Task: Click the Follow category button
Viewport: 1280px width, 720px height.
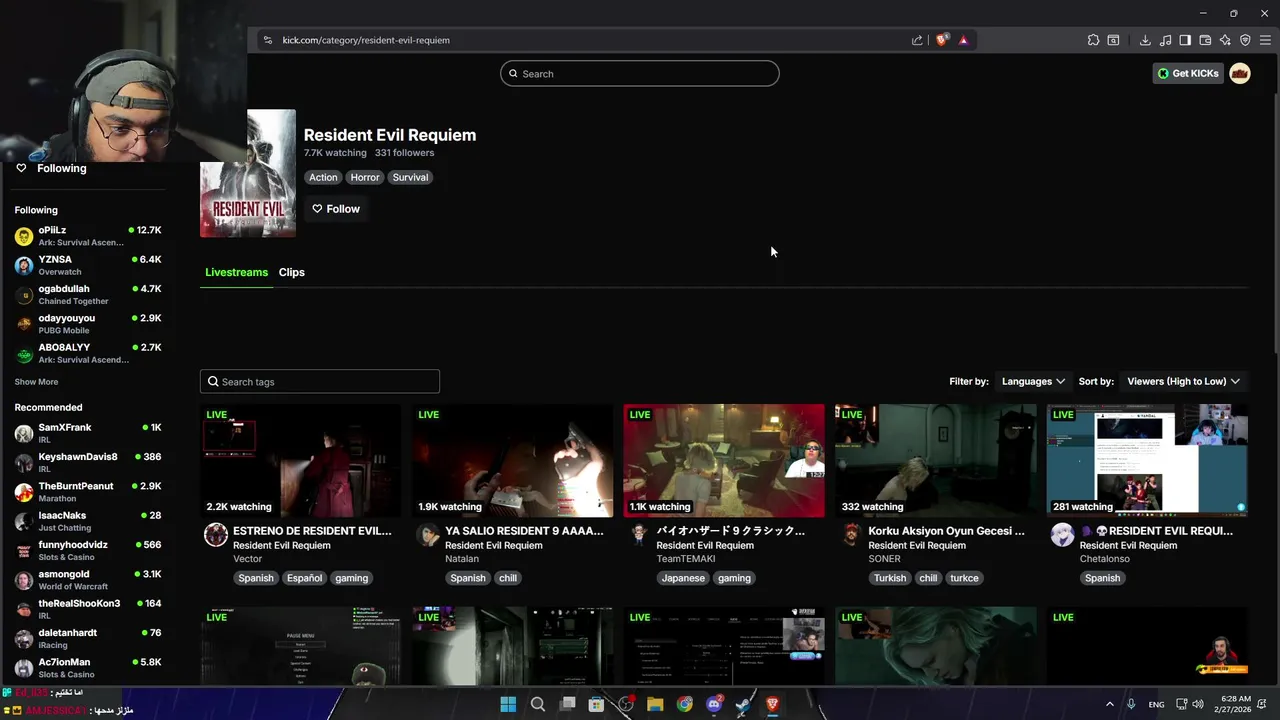Action: click(336, 209)
